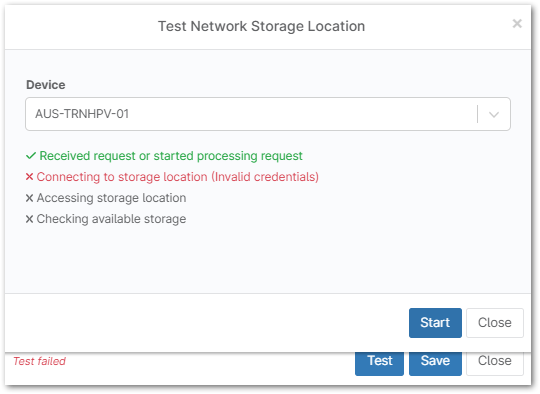Open the Device dropdown showing AUS-TRNHPV-01
The width and height of the screenshot is (540, 394).
(x=268, y=114)
